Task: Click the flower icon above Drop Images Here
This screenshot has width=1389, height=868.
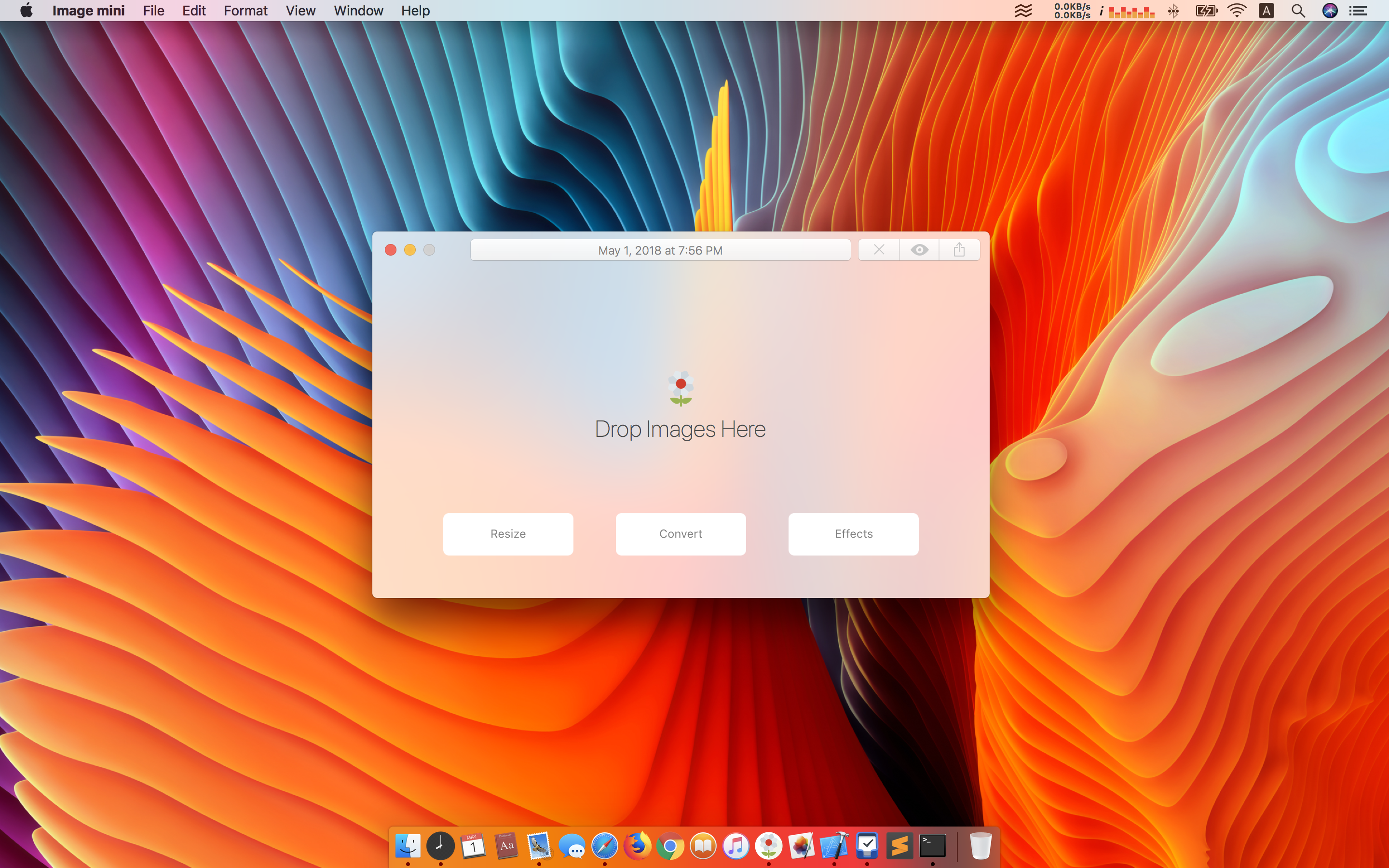Action: click(x=681, y=388)
